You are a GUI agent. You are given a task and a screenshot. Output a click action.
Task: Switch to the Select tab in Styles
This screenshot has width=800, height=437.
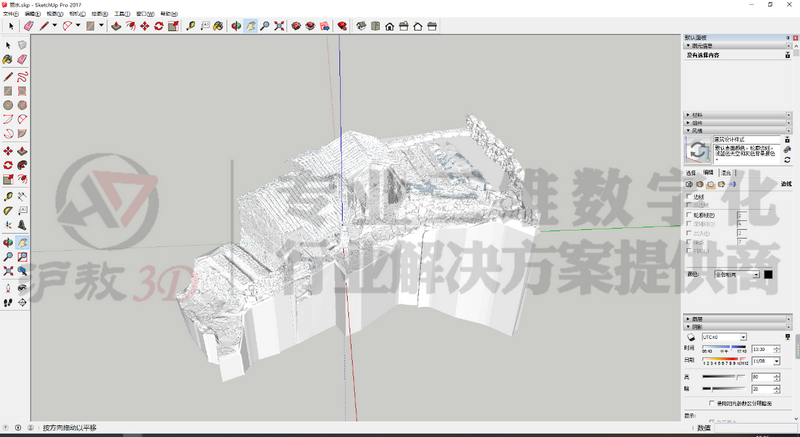[691, 173]
